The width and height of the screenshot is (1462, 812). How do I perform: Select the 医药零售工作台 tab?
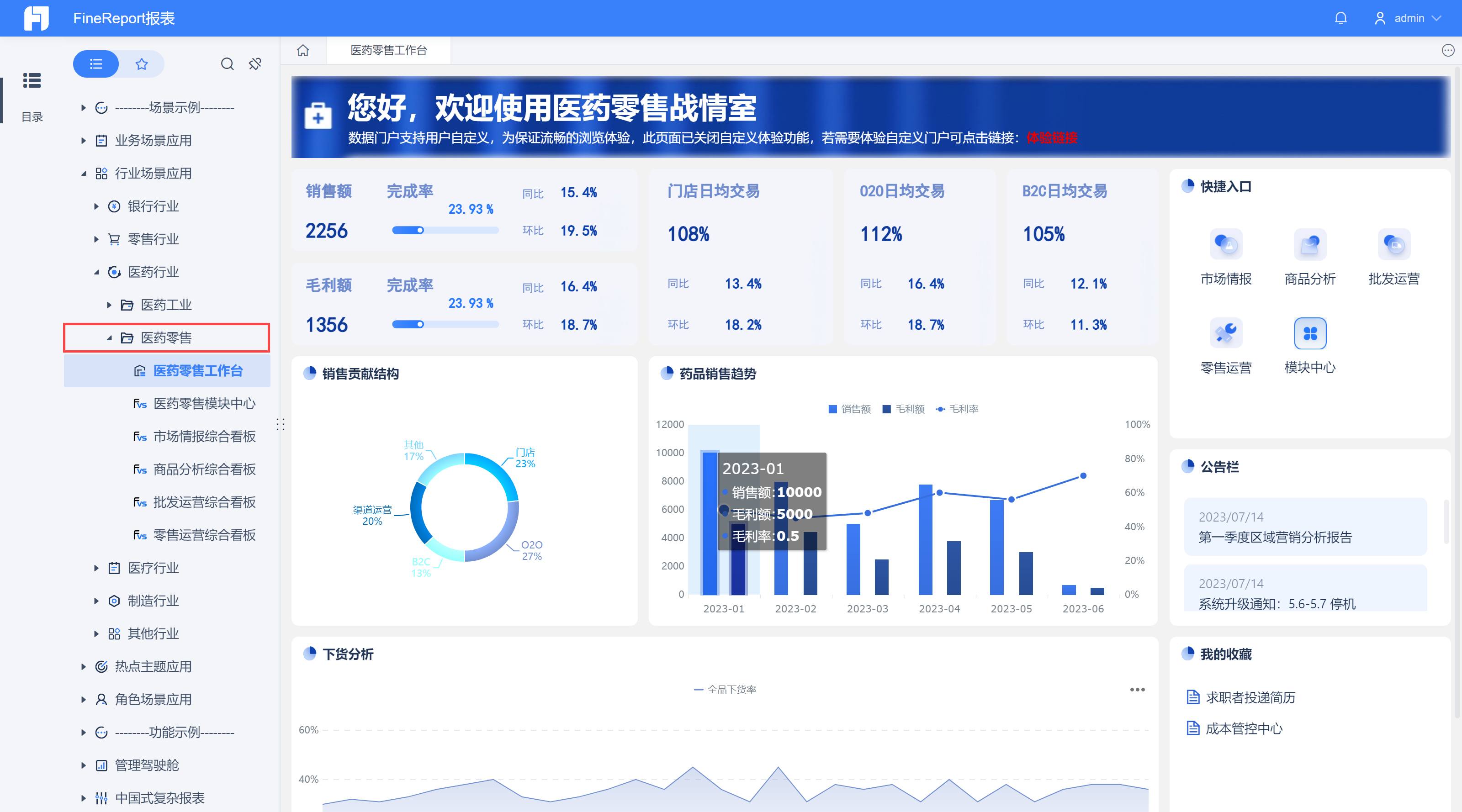tap(388, 51)
